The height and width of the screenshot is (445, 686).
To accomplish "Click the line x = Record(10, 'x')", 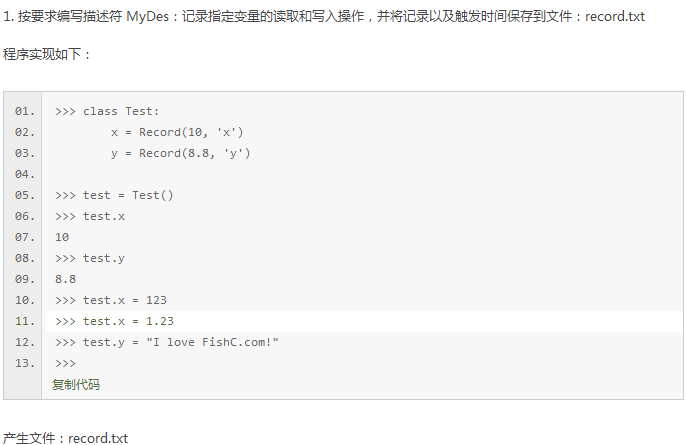I will (177, 132).
